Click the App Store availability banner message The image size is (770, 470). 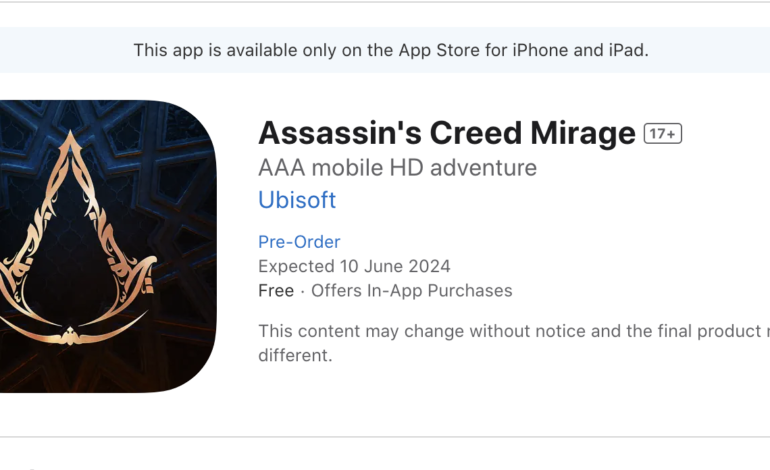(391, 50)
